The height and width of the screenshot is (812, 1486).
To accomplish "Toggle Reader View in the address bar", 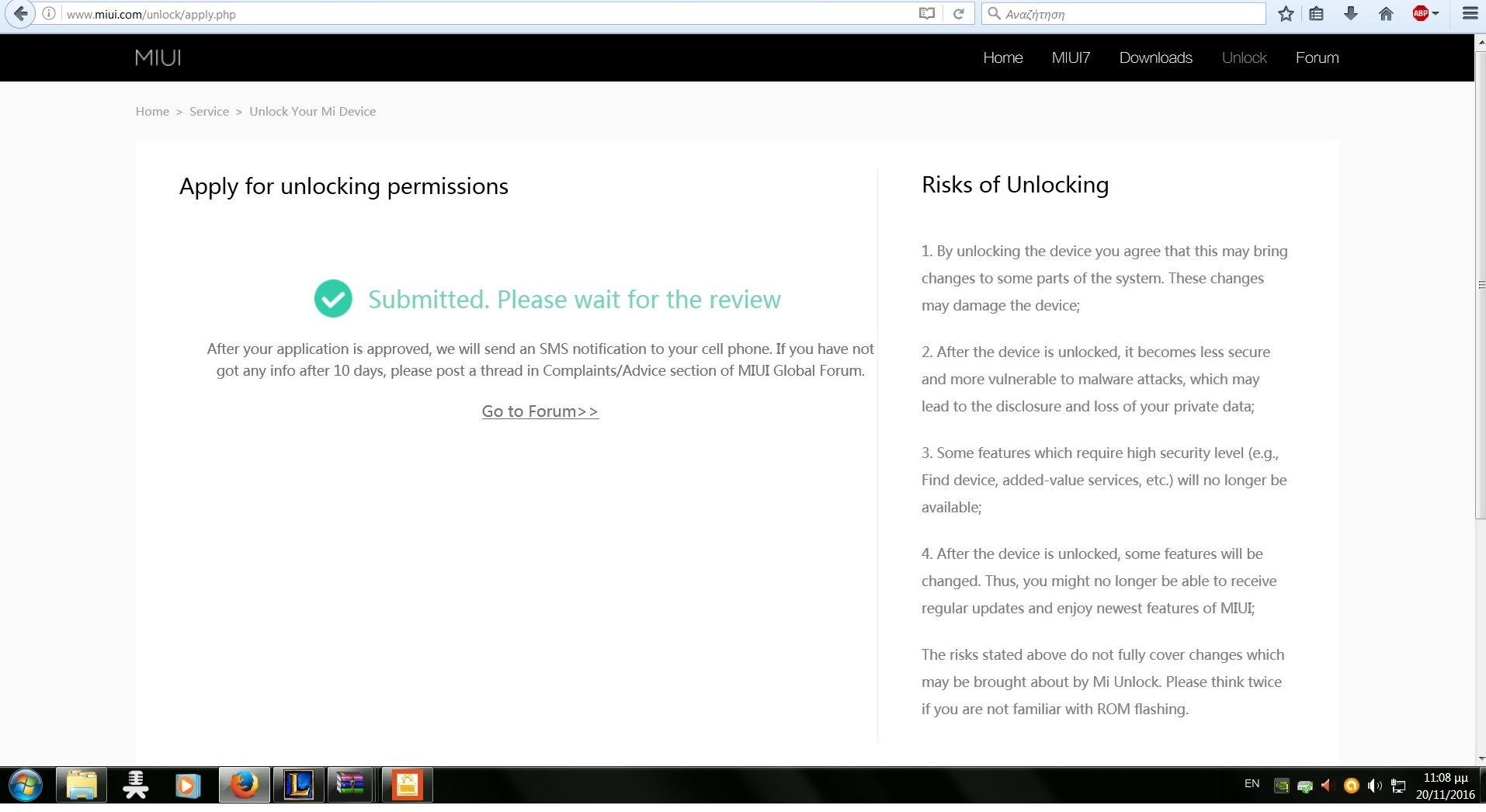I will click(926, 14).
